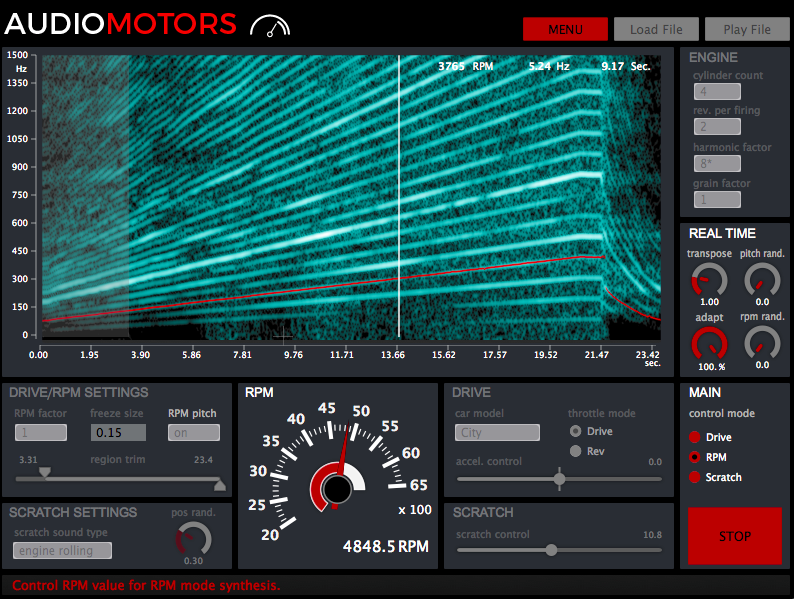This screenshot has width=794, height=599.
Task: Click the rpm rand. knob
Action: tap(762, 344)
